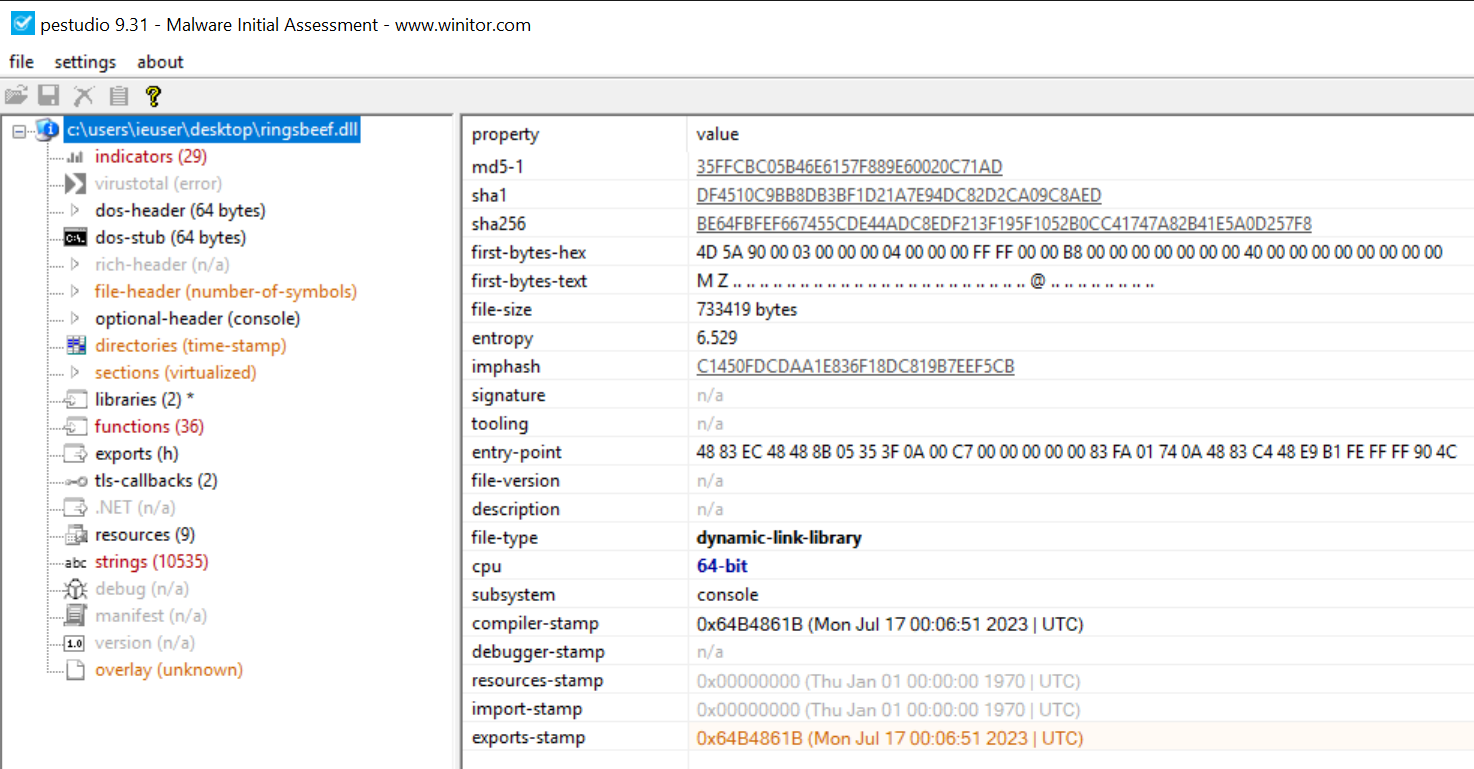Click the file icon beside ringsbeef.dll root
Image resolution: width=1474 pixels, height=769 pixels.
47,130
